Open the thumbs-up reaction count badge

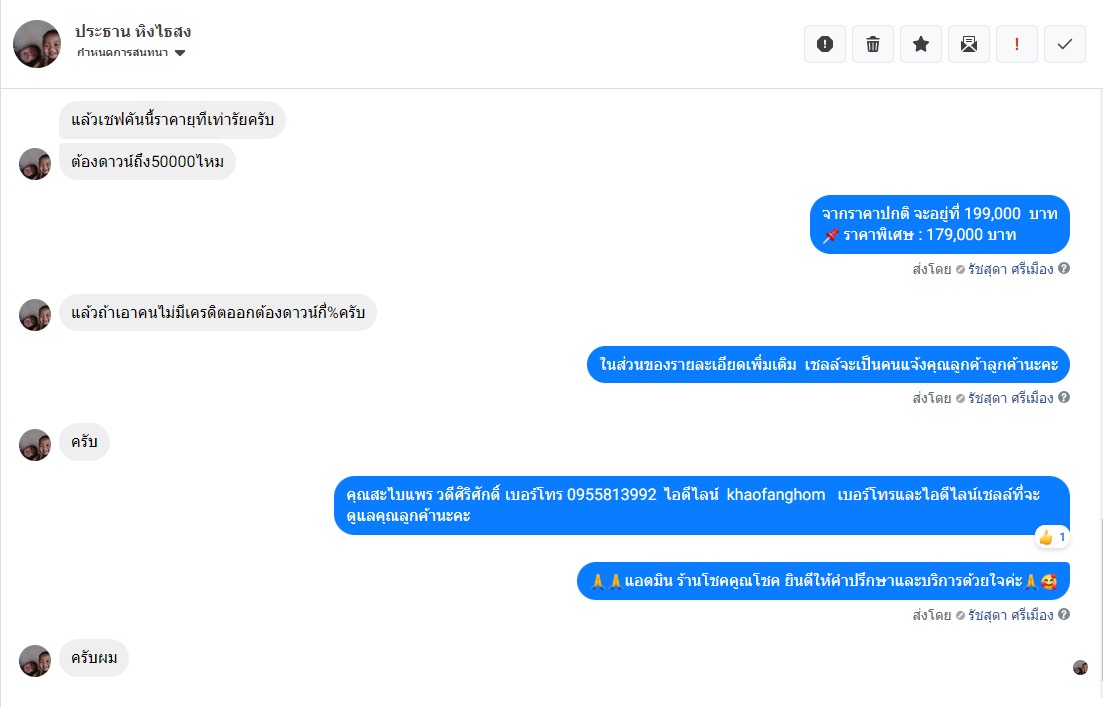click(1052, 537)
